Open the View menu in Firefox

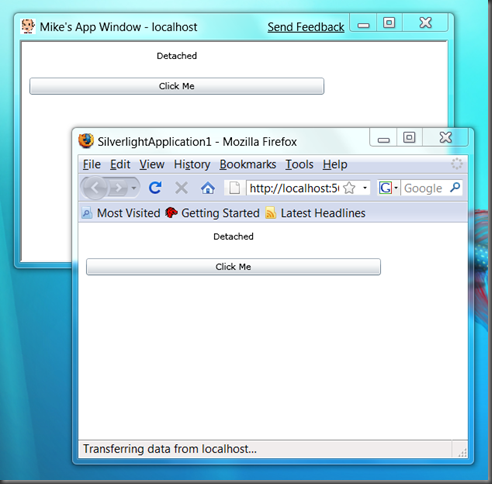152,164
